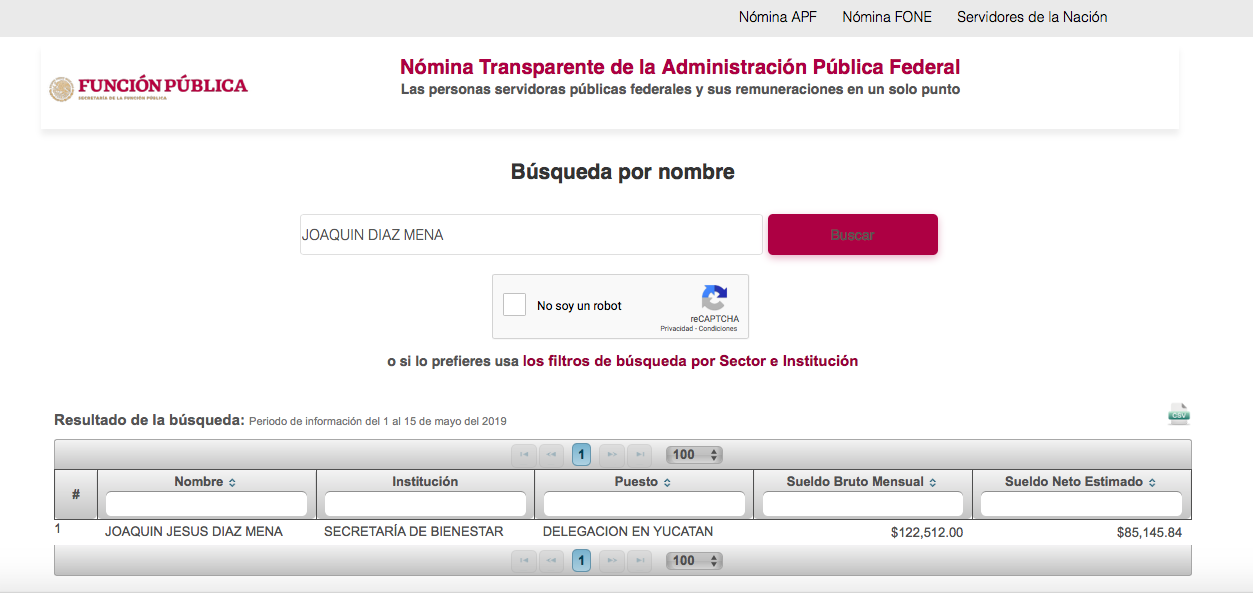Sort results by the Nombre column arrow
This screenshot has width=1253, height=593.
[232, 482]
